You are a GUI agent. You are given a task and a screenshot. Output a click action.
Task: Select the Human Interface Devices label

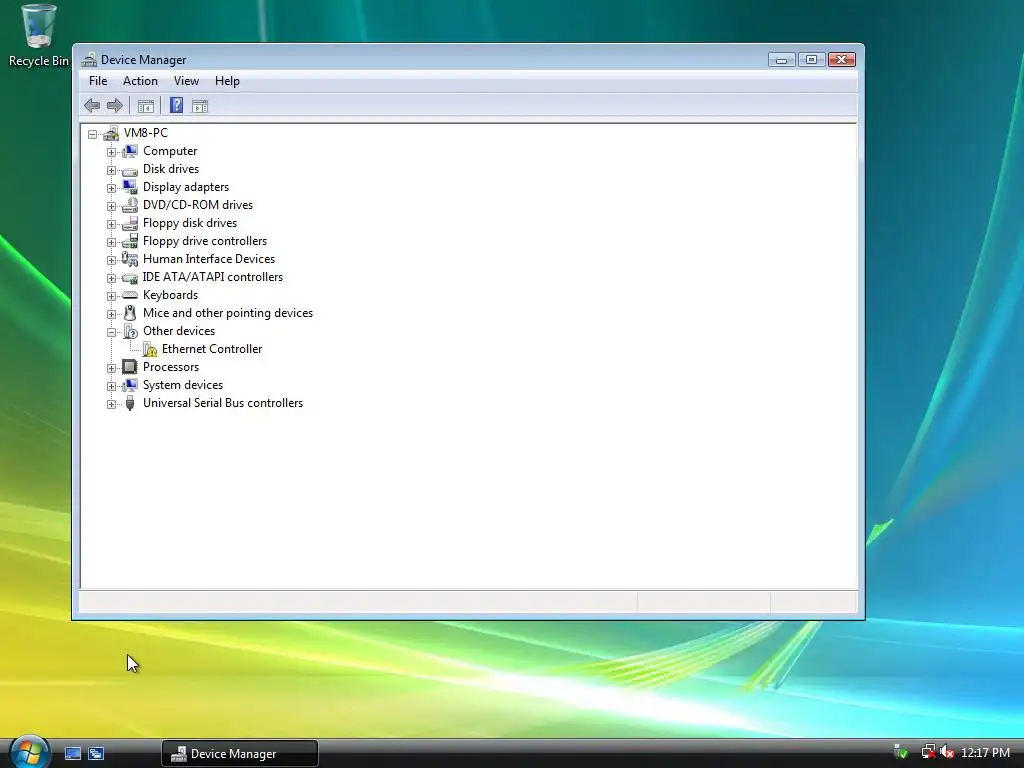click(x=209, y=259)
